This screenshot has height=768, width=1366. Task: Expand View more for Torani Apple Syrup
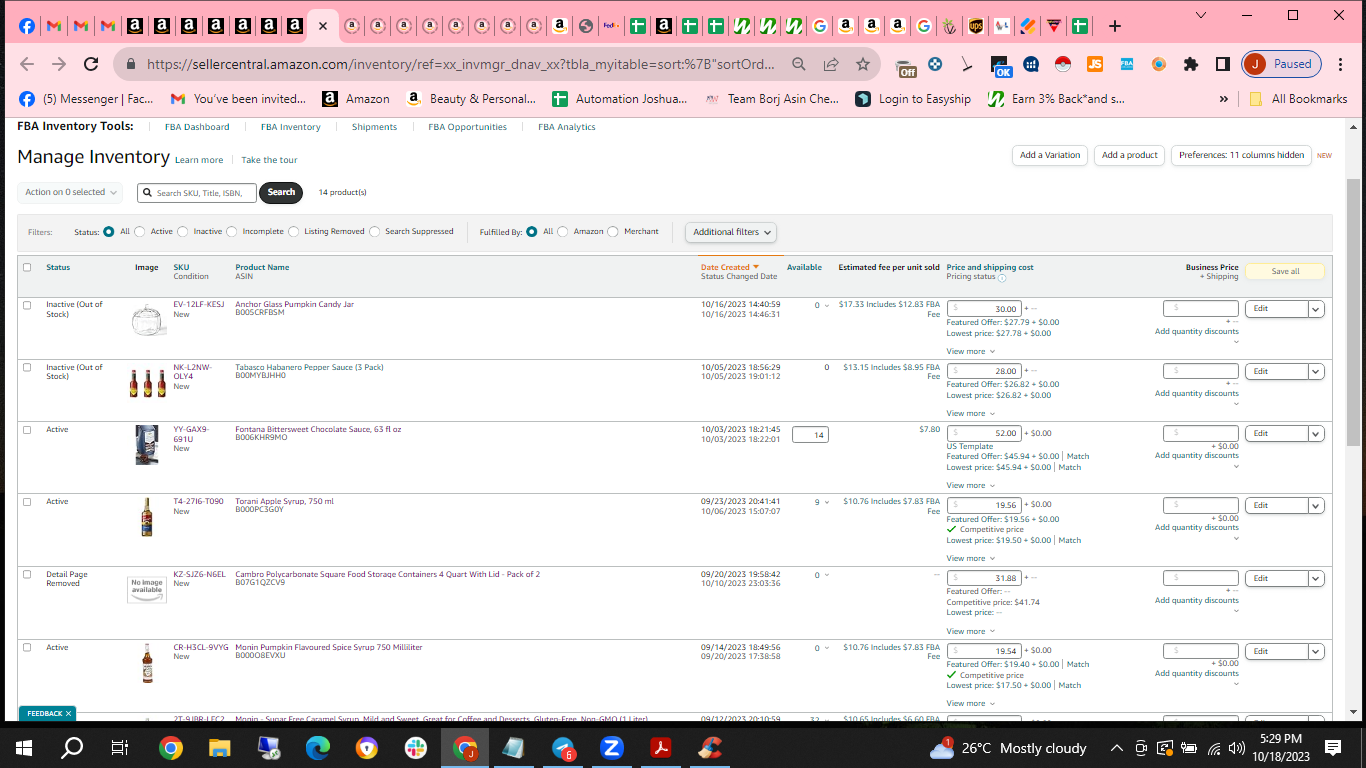(971, 558)
